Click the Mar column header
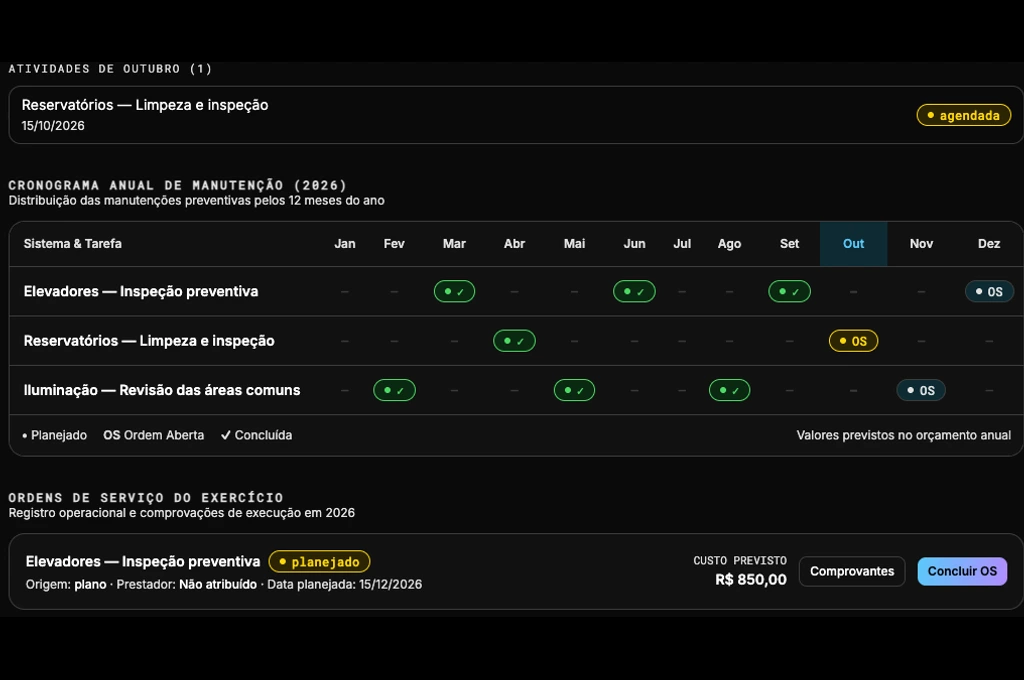This screenshot has height=680, width=1024. (455, 244)
